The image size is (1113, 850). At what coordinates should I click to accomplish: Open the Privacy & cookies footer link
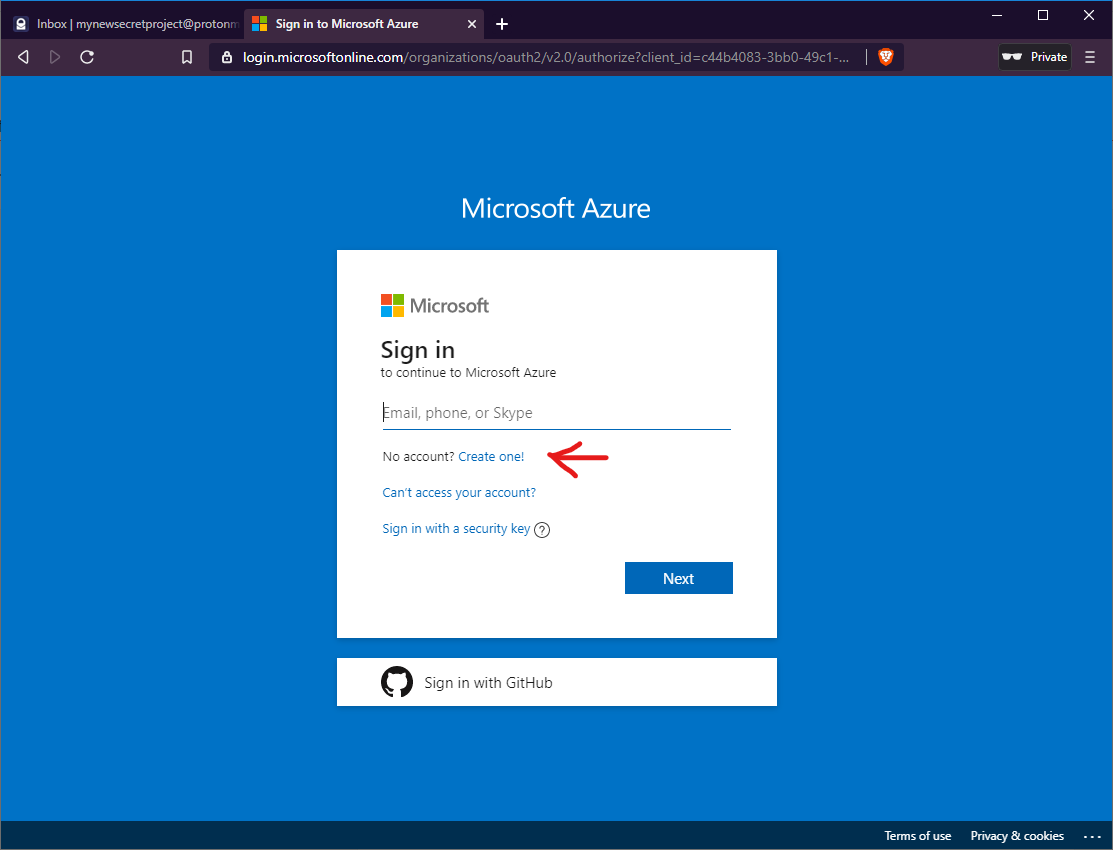click(1016, 836)
